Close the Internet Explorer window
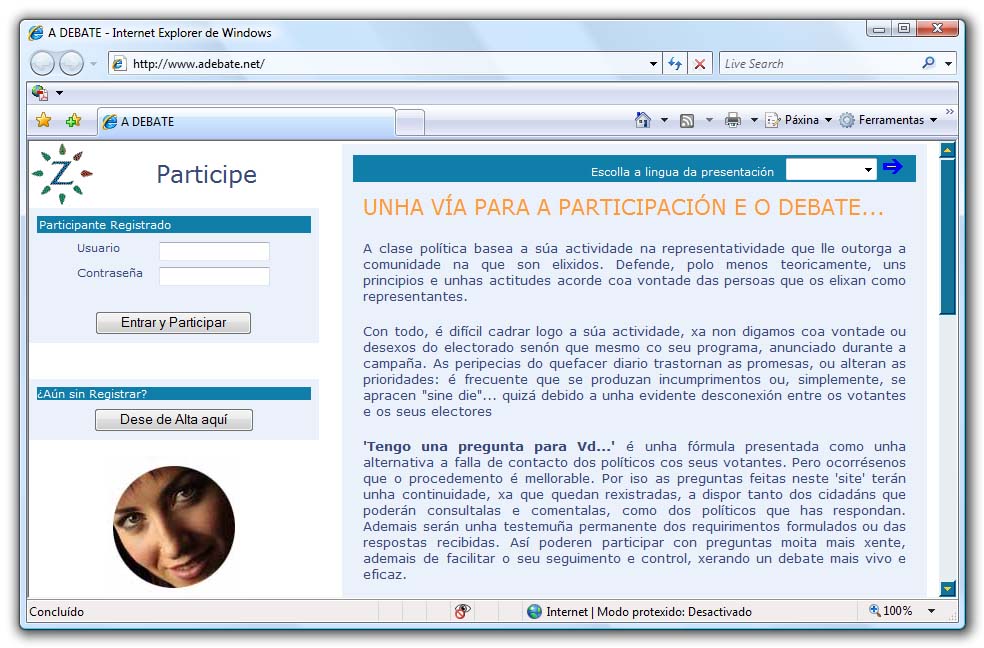 click(x=937, y=29)
